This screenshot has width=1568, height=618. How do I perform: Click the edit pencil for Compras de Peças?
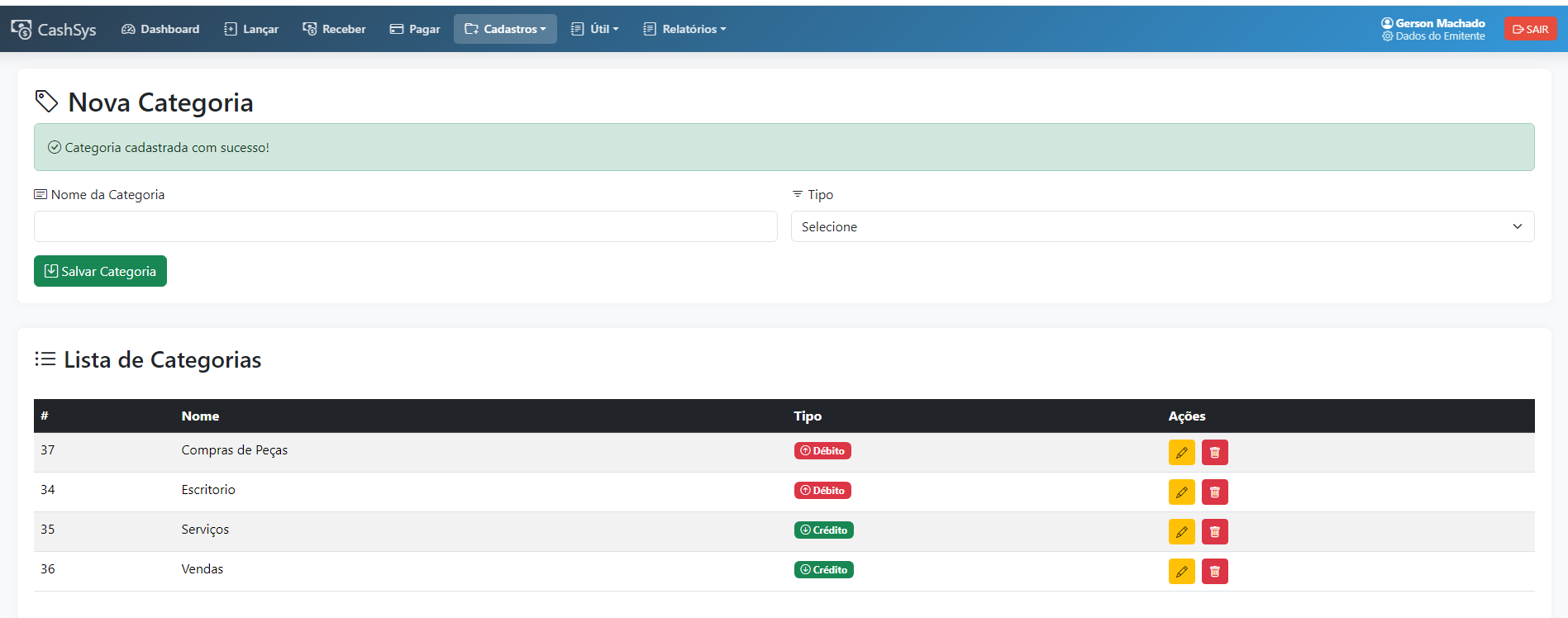coord(1181,452)
